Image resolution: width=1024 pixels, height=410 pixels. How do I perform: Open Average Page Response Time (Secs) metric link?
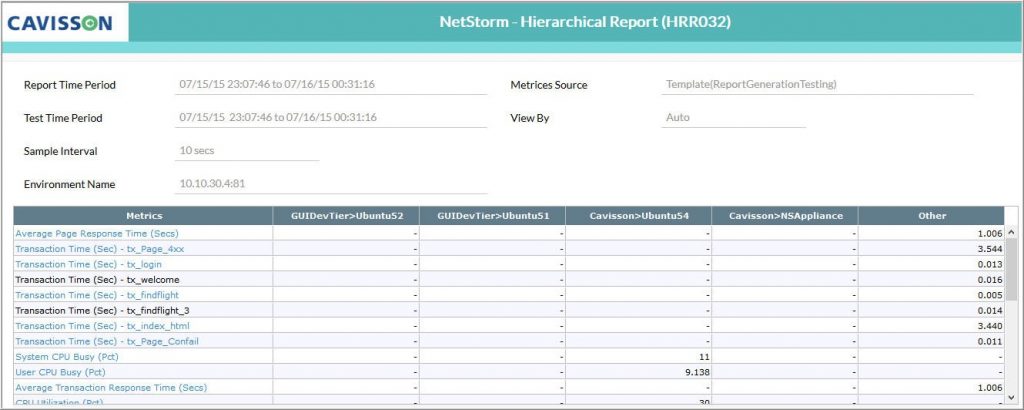[97, 233]
